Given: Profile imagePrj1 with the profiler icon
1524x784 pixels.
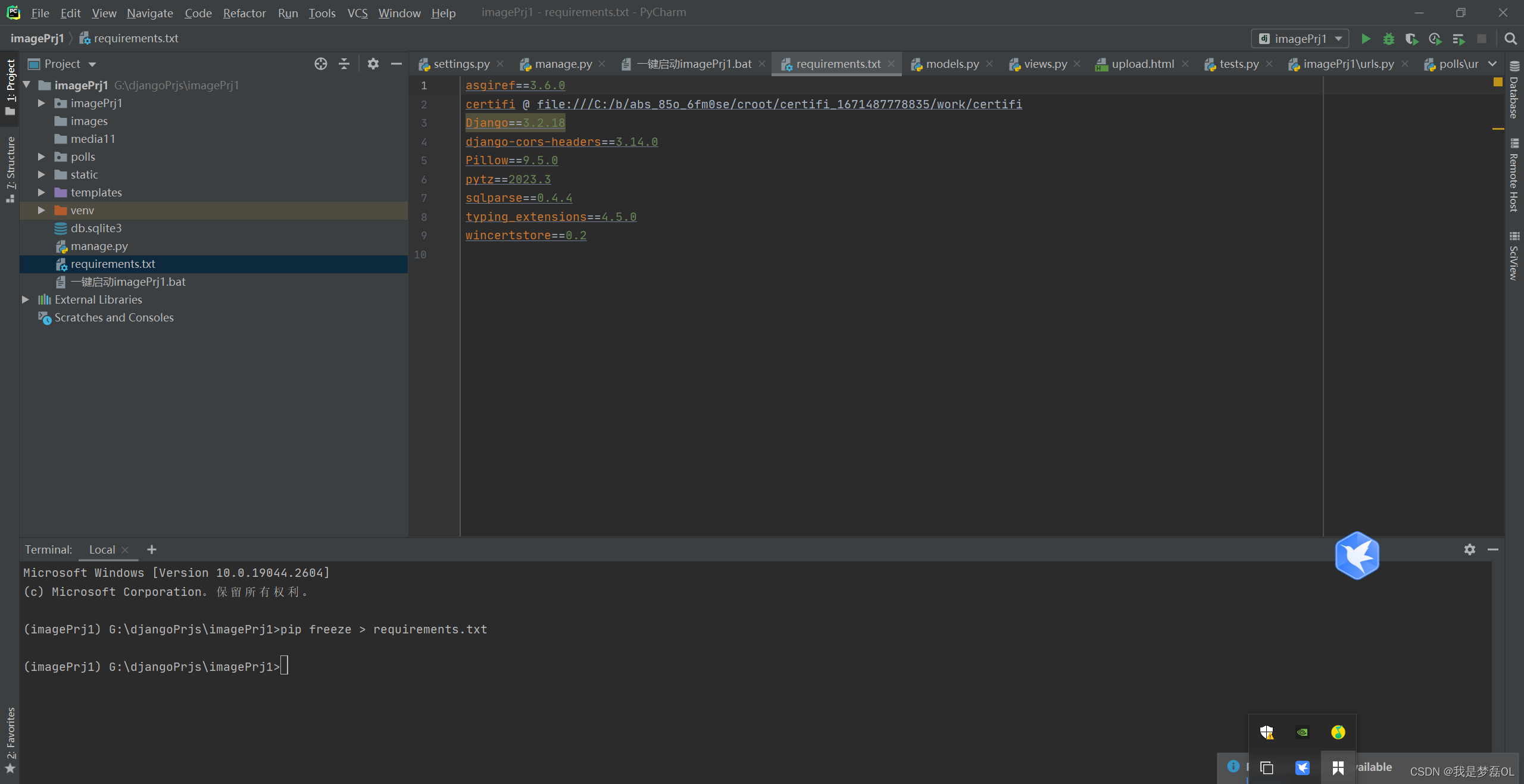Looking at the screenshot, I should pyautogui.click(x=1435, y=39).
